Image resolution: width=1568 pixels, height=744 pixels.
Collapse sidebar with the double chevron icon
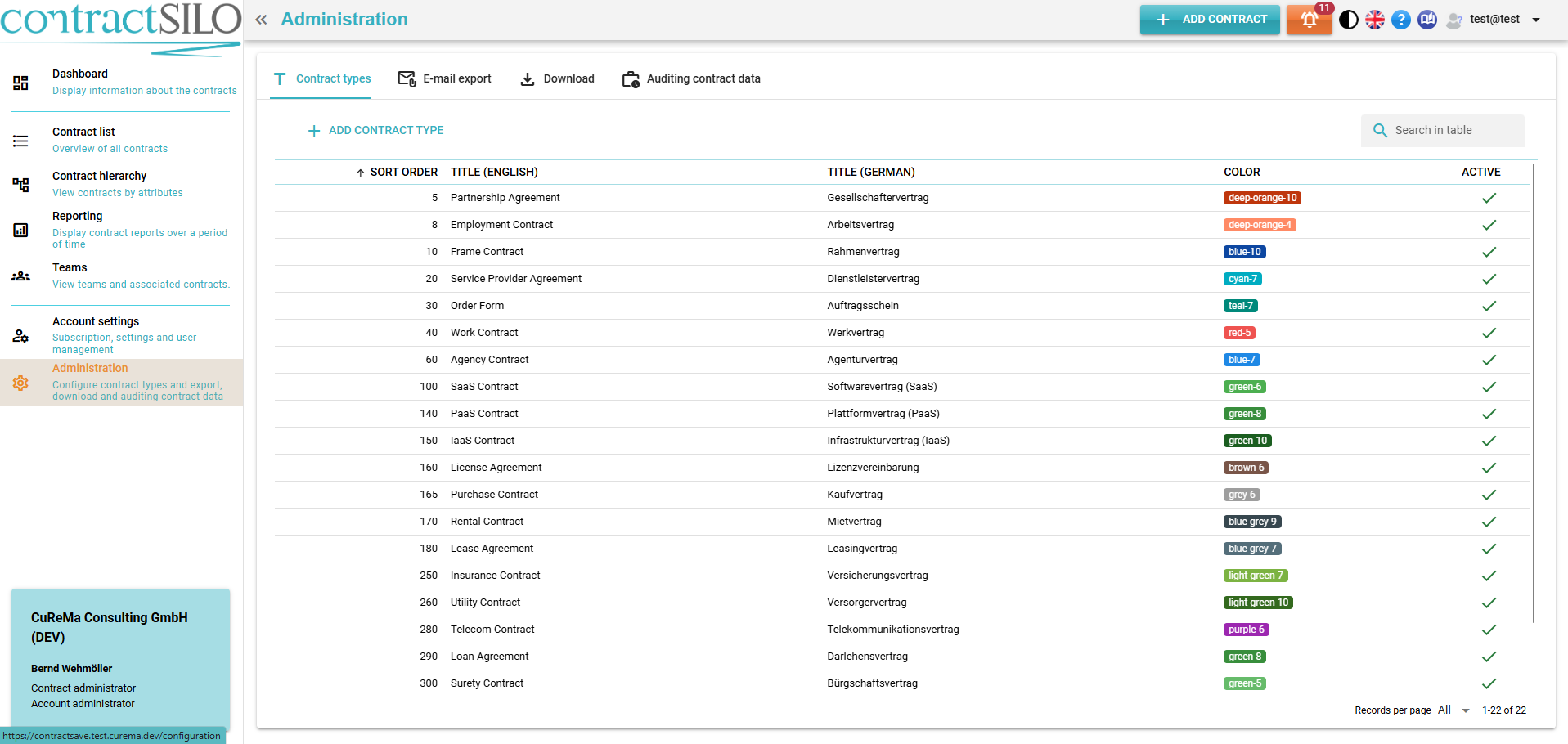[261, 20]
